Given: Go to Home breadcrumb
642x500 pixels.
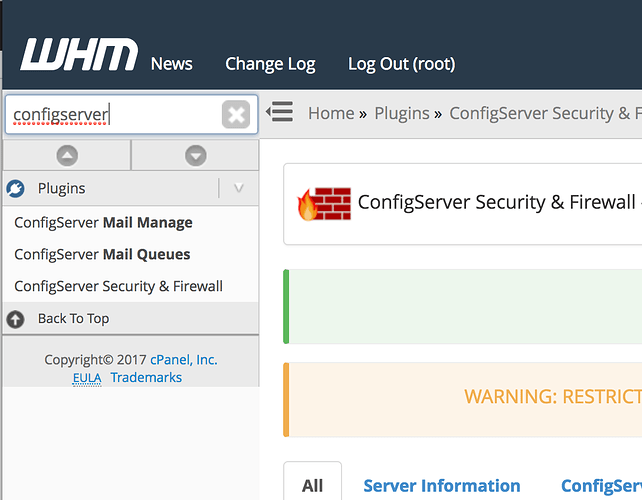Looking at the screenshot, I should [331, 113].
